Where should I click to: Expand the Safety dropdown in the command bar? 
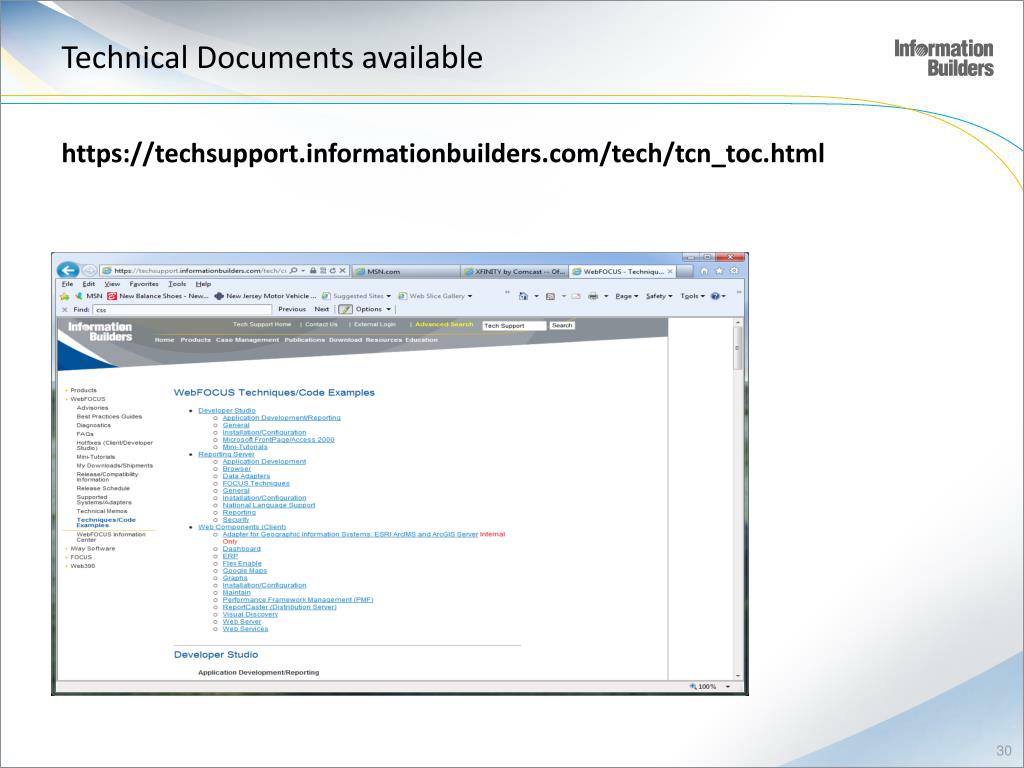(x=659, y=296)
